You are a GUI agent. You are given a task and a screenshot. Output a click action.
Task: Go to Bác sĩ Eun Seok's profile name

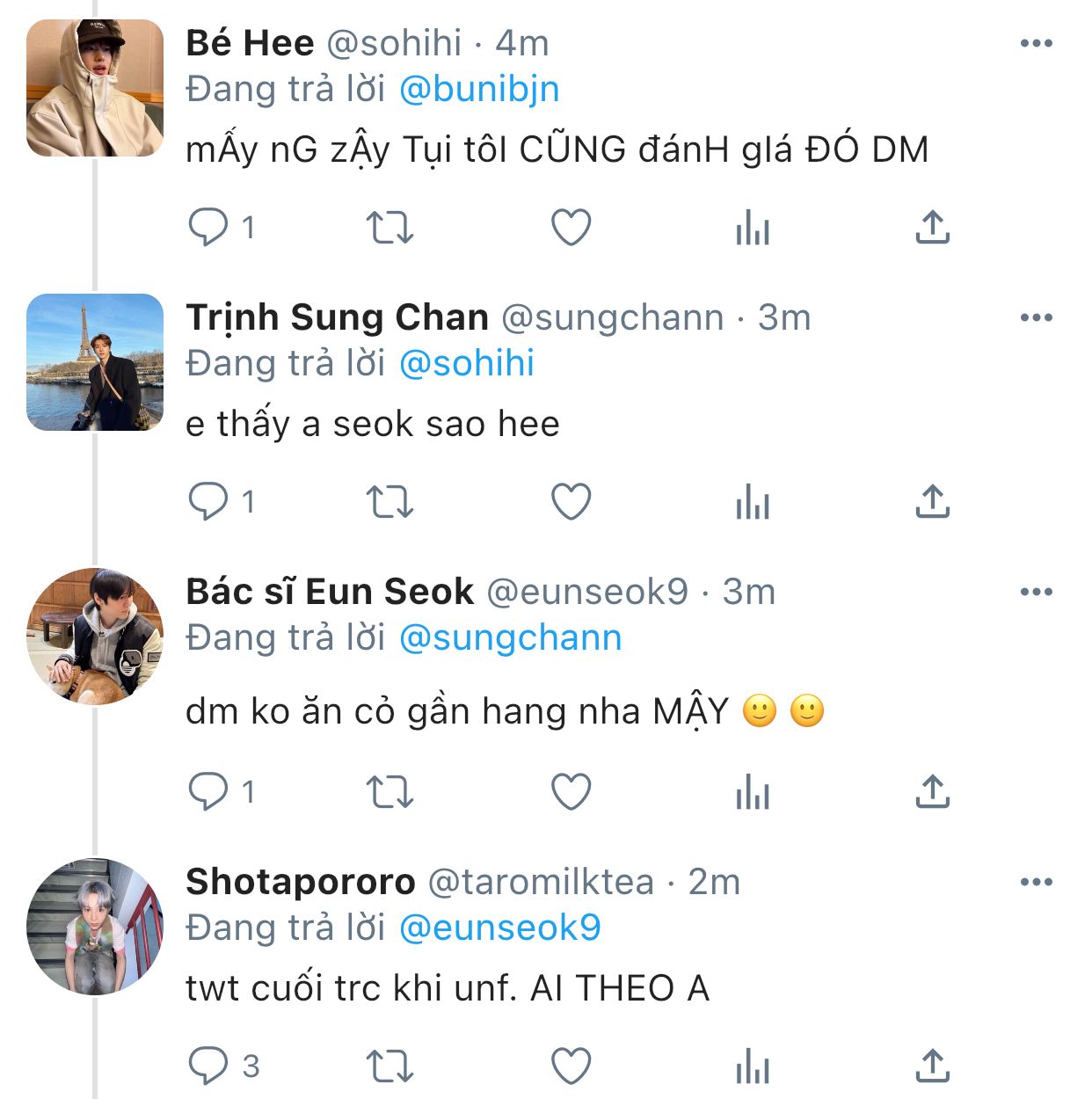pos(330,592)
